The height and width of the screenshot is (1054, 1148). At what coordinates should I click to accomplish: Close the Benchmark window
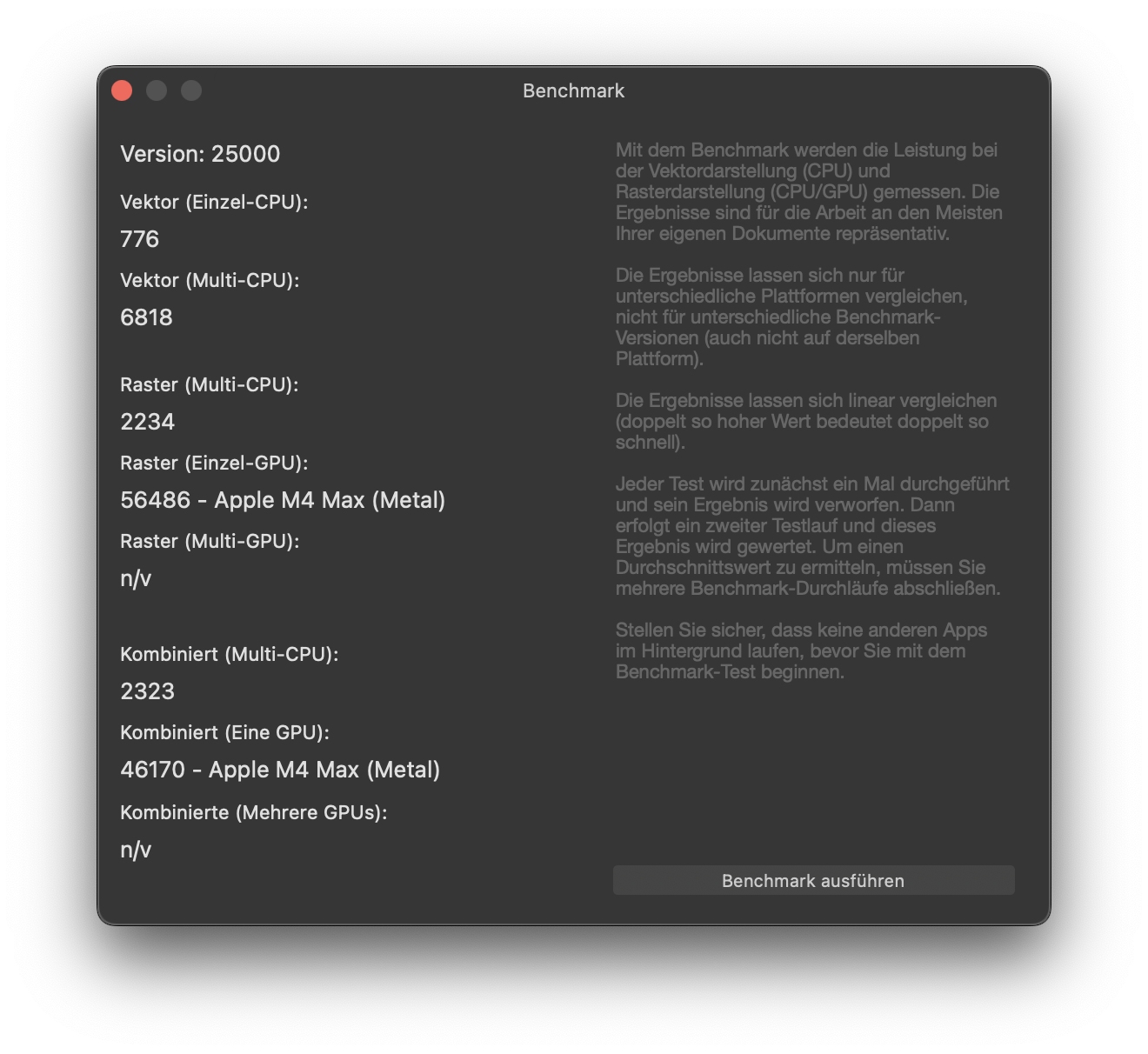[x=122, y=90]
